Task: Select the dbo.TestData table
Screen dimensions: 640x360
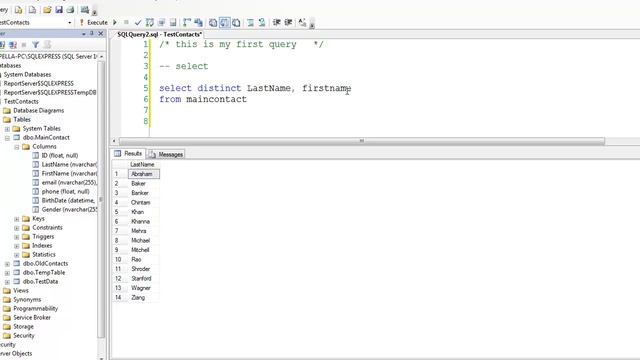Action: (40, 282)
